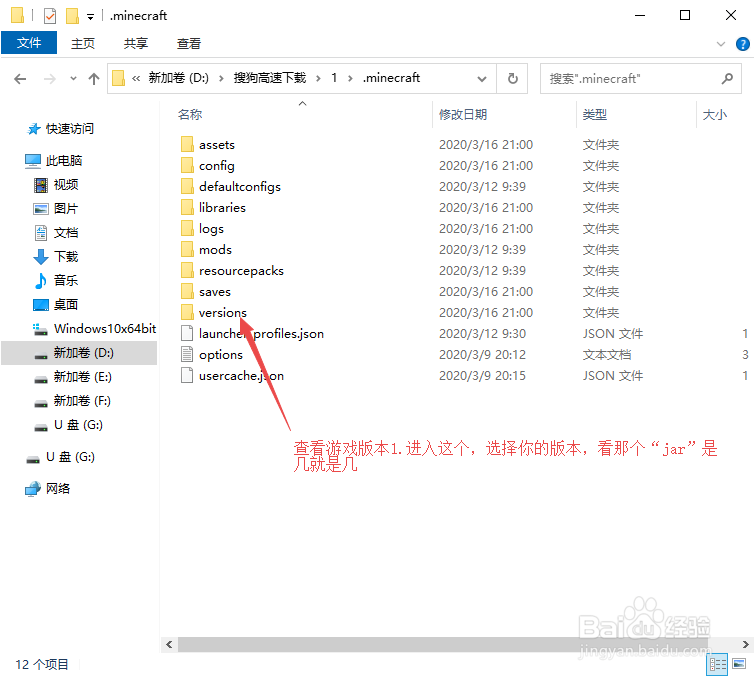
Task: Select the saves folder icon
Action: pyautogui.click(x=187, y=291)
